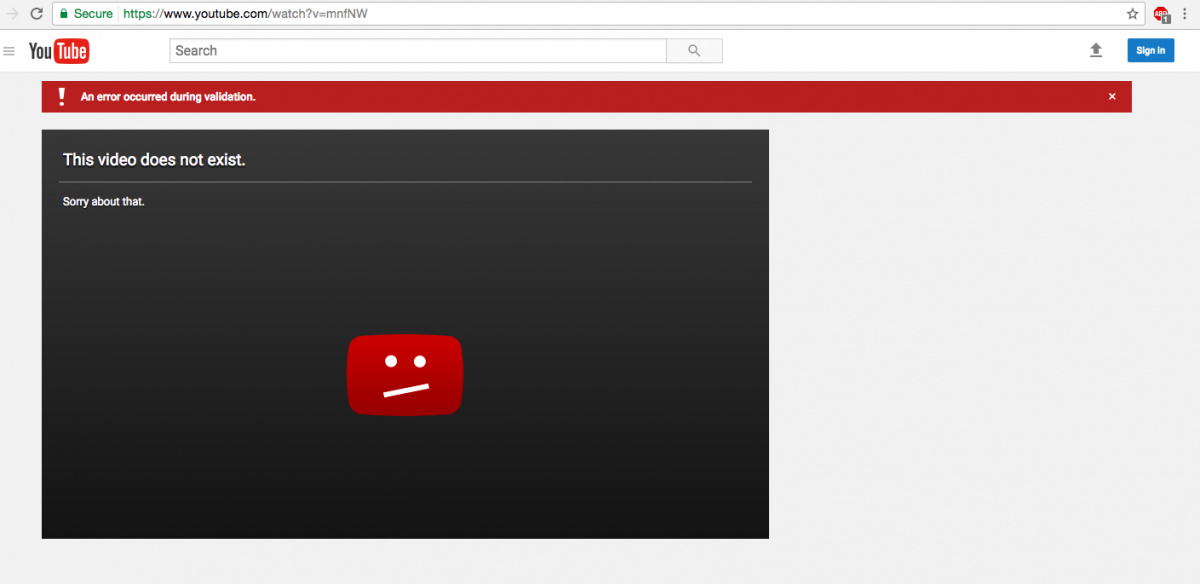Click the "Sorry about that." message
The image size is (1200, 584).
click(x=104, y=202)
